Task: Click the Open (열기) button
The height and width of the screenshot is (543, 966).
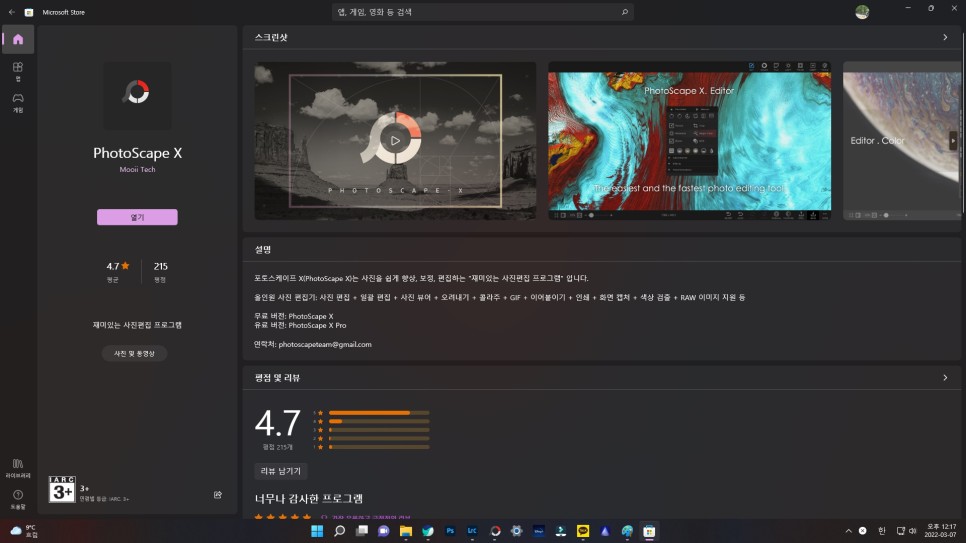Action: coord(137,217)
